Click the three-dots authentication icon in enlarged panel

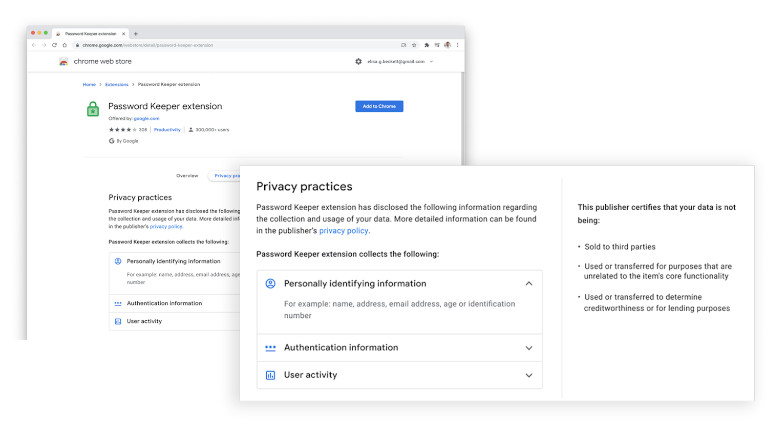pos(270,348)
